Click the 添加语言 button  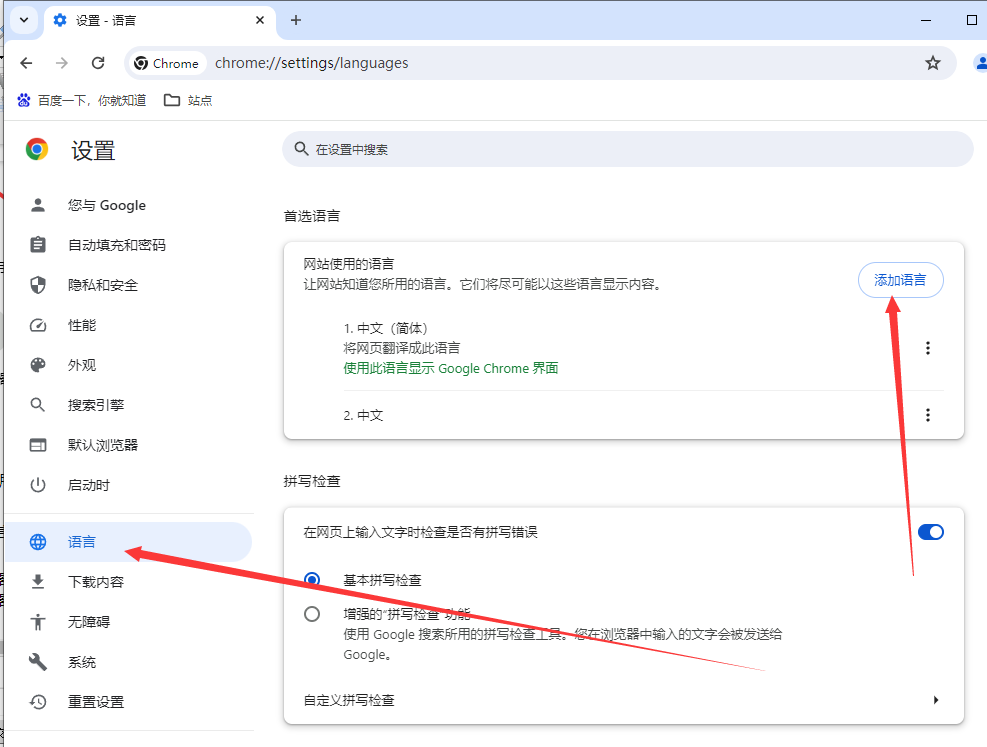[x=900, y=280]
